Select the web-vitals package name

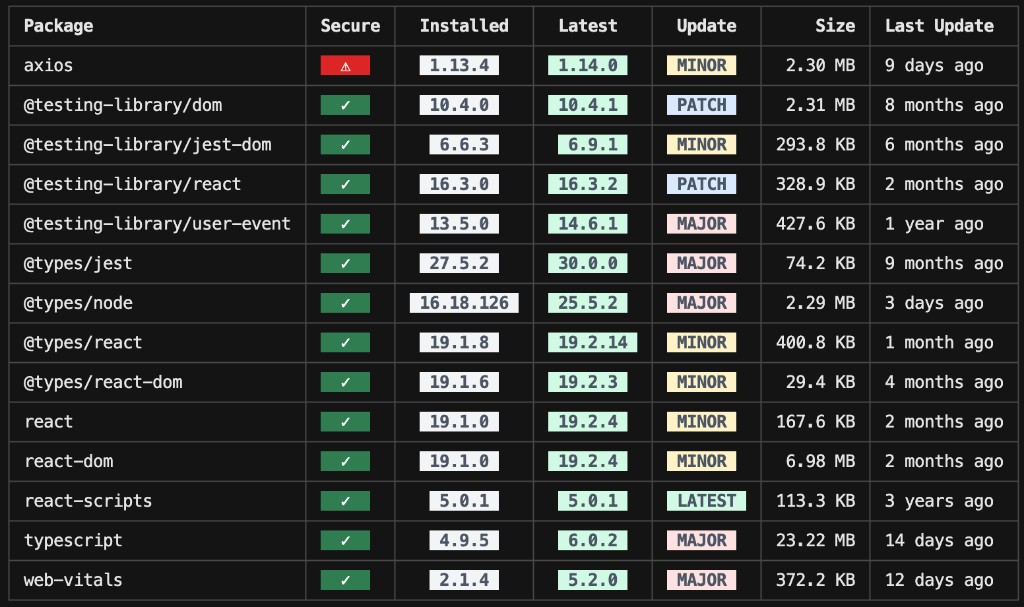pyautogui.click(x=73, y=580)
